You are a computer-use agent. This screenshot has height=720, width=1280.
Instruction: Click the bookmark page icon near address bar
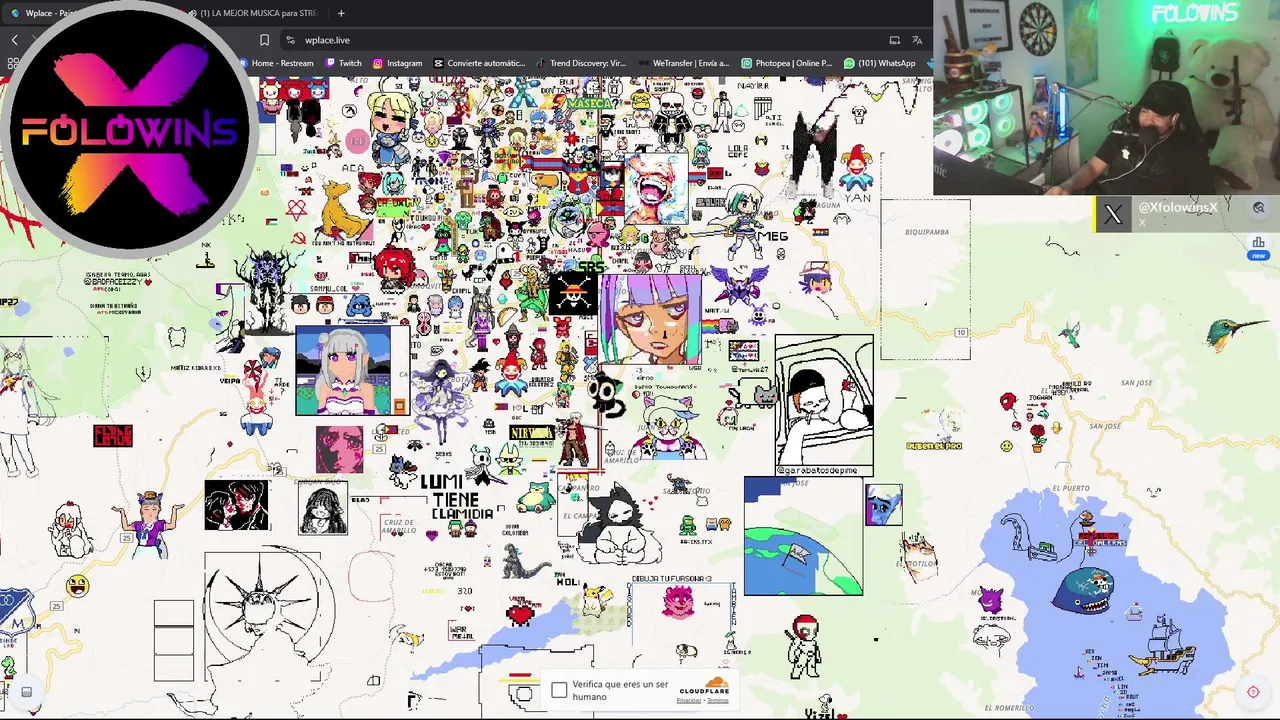tap(264, 40)
